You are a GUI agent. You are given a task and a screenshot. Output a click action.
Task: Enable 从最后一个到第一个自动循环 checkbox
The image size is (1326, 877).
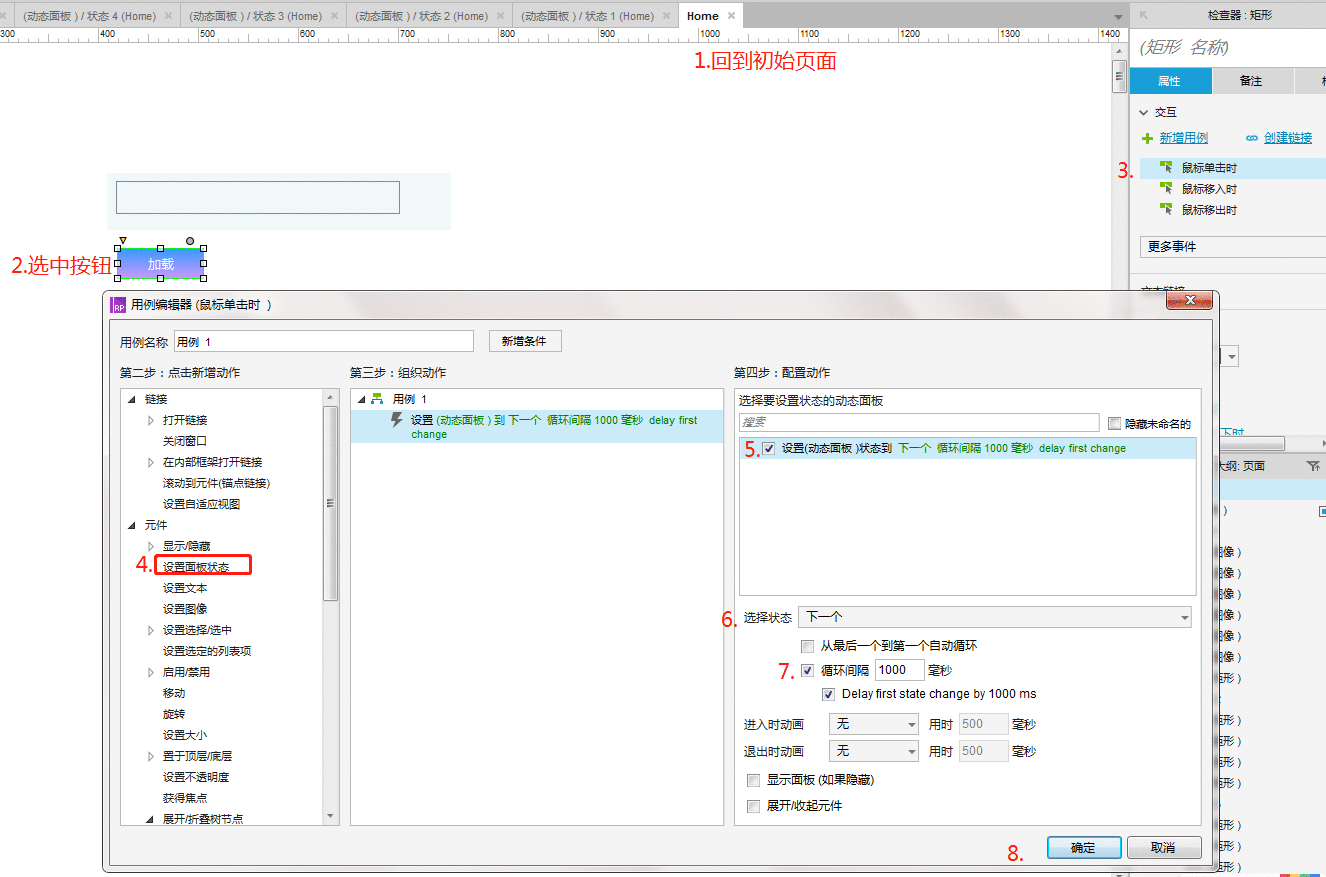point(808,647)
